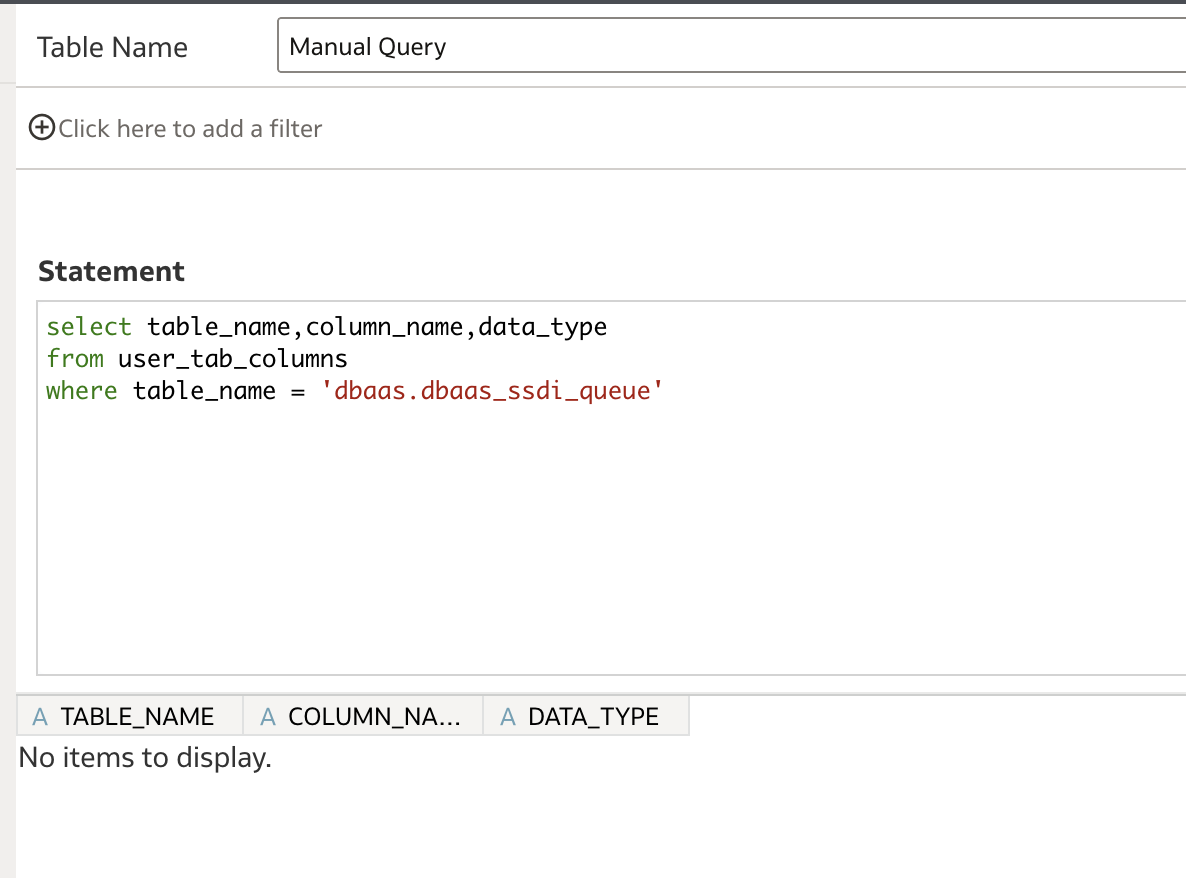Place cursor on the 'select' keyword in Statement
The image size is (1186, 878).
89,327
